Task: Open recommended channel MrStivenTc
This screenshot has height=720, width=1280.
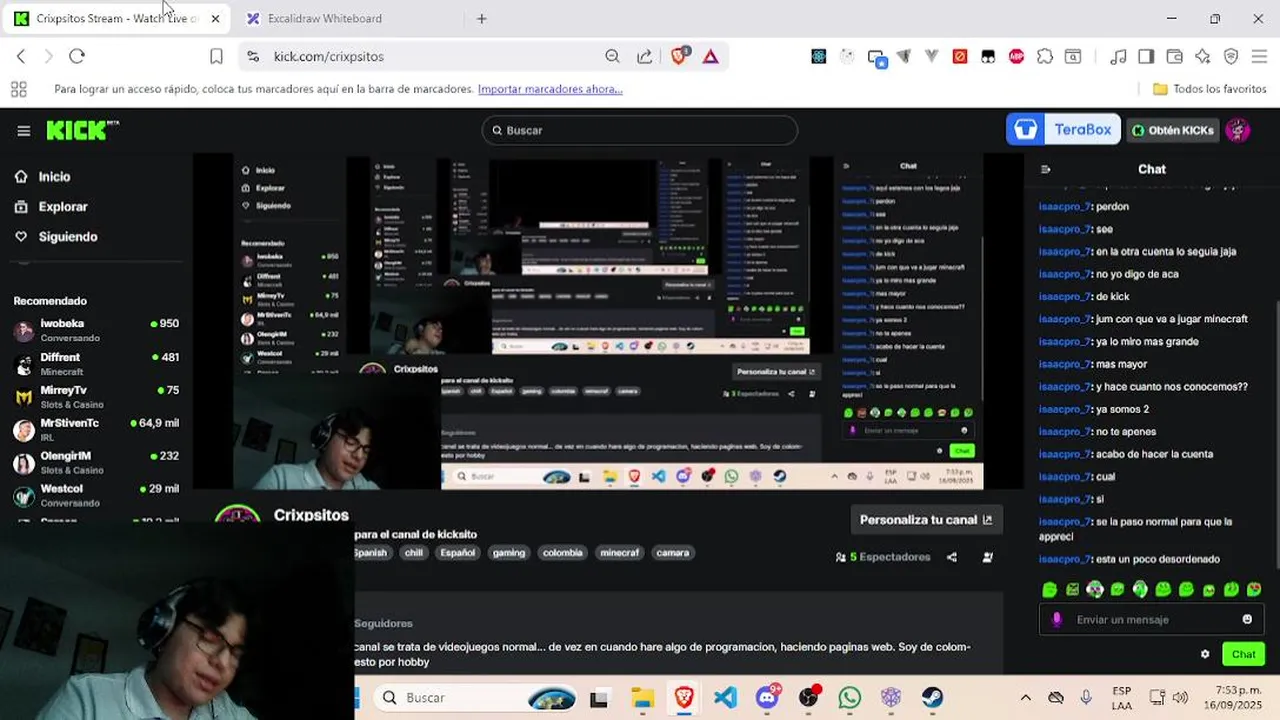Action: (96, 429)
